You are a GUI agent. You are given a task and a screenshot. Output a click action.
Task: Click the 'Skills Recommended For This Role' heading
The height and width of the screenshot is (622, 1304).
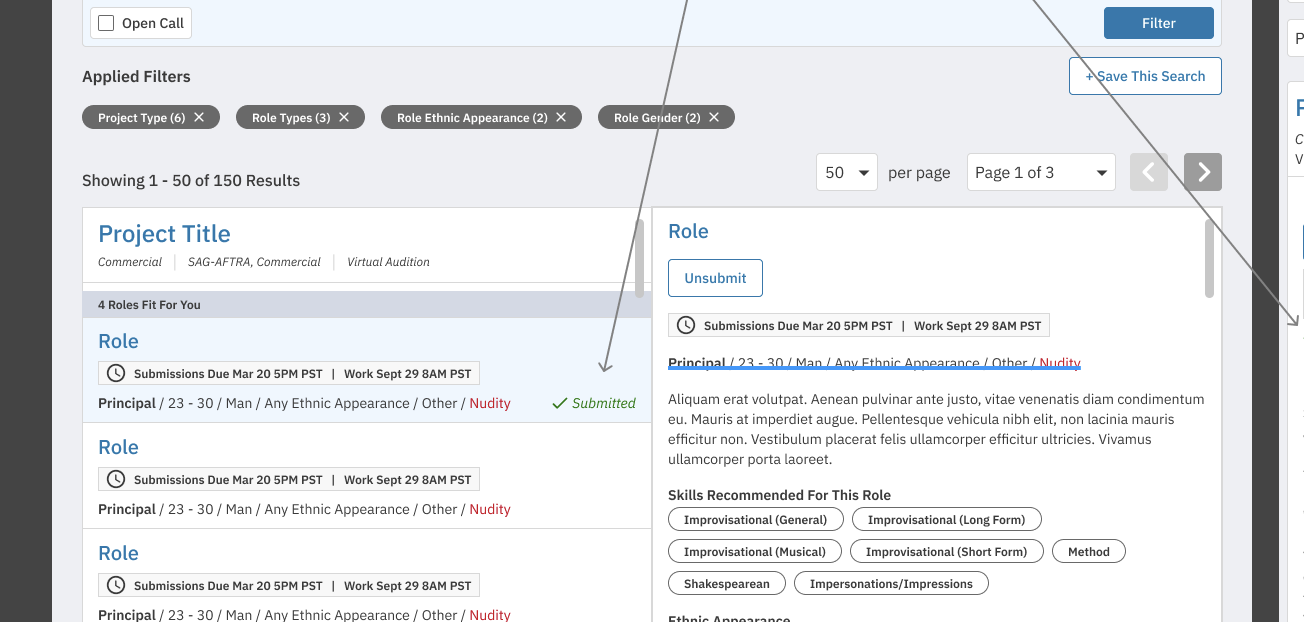779,495
